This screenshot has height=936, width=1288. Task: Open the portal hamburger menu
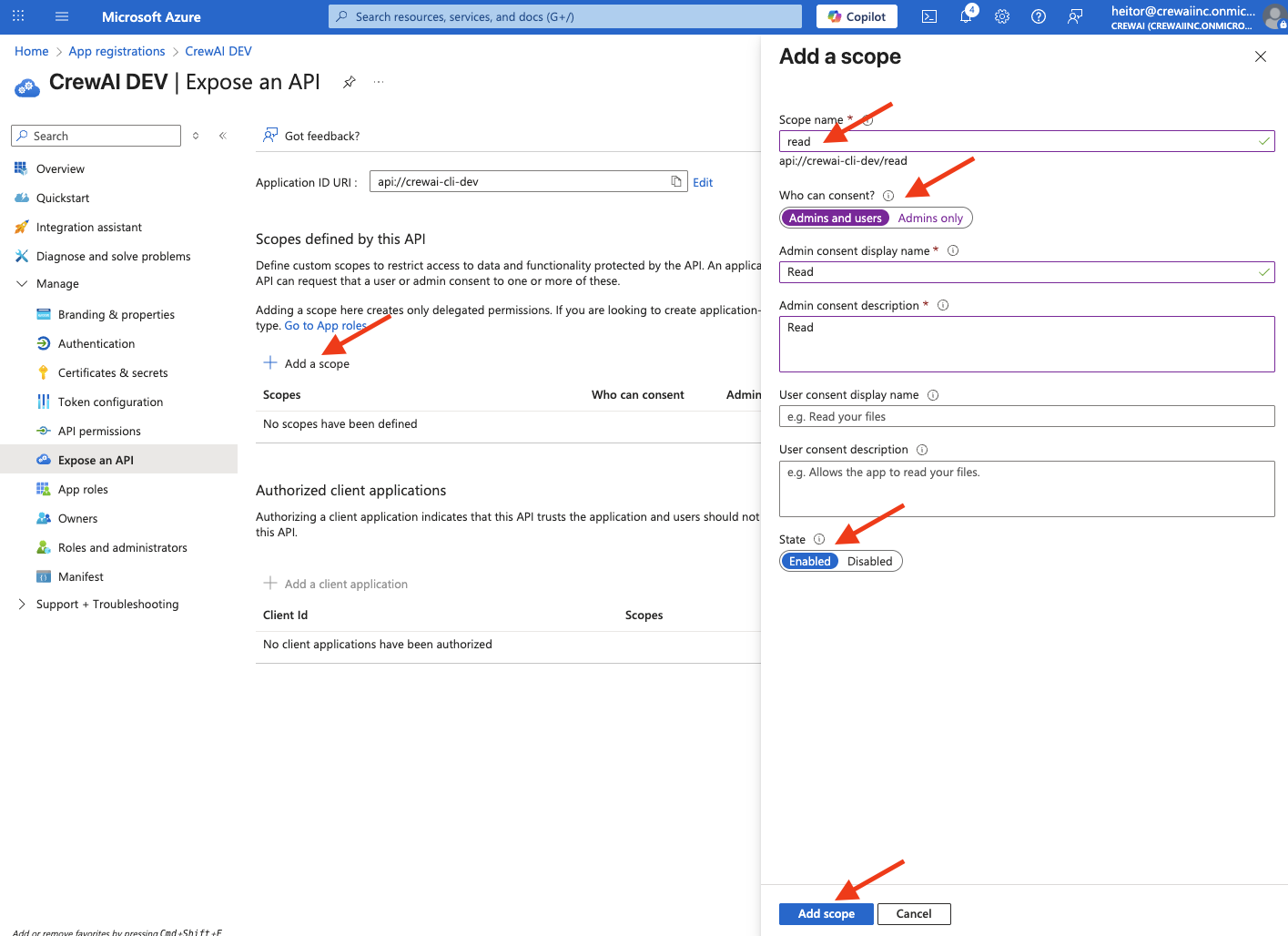click(61, 16)
